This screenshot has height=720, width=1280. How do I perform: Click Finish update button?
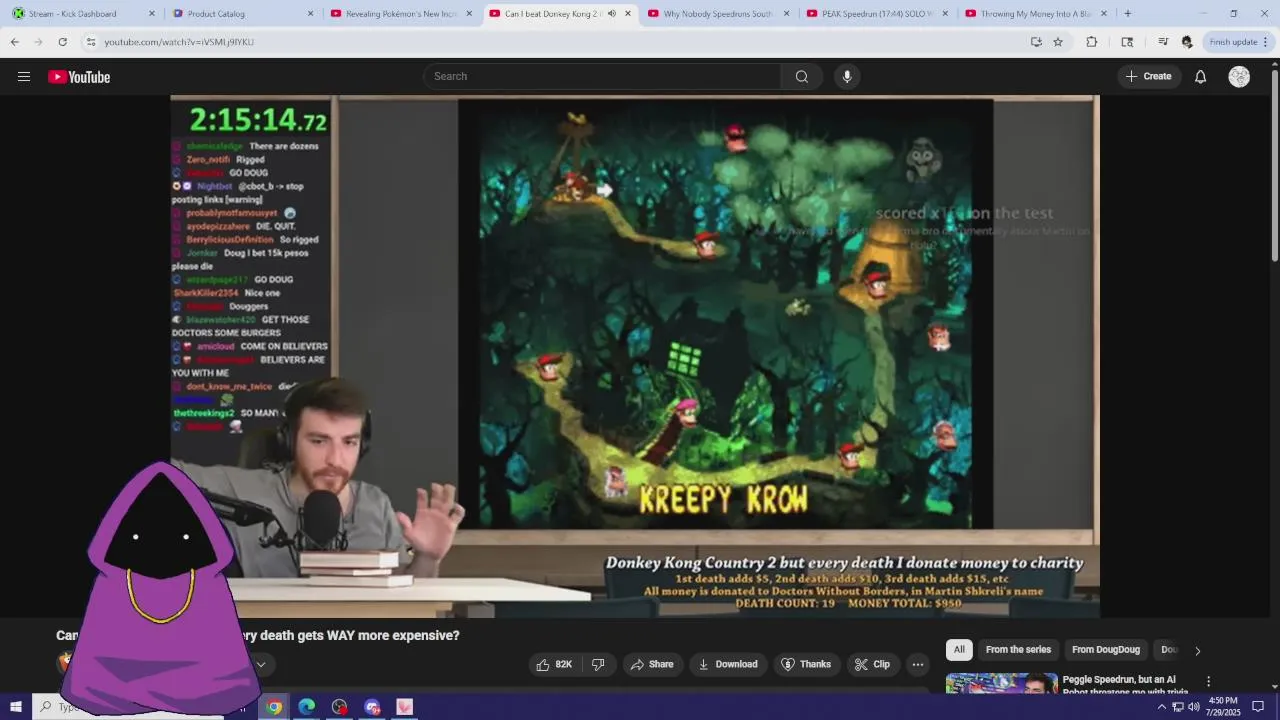point(1233,42)
